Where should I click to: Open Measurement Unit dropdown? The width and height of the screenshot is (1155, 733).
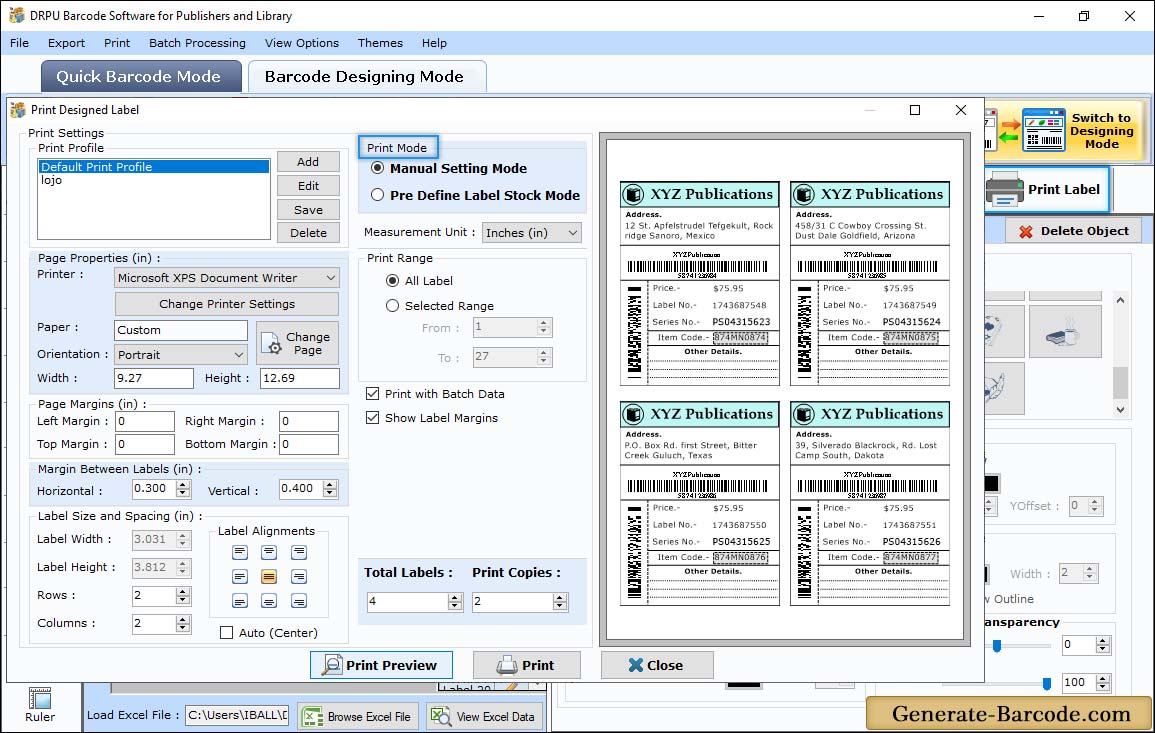pyautogui.click(x=531, y=233)
